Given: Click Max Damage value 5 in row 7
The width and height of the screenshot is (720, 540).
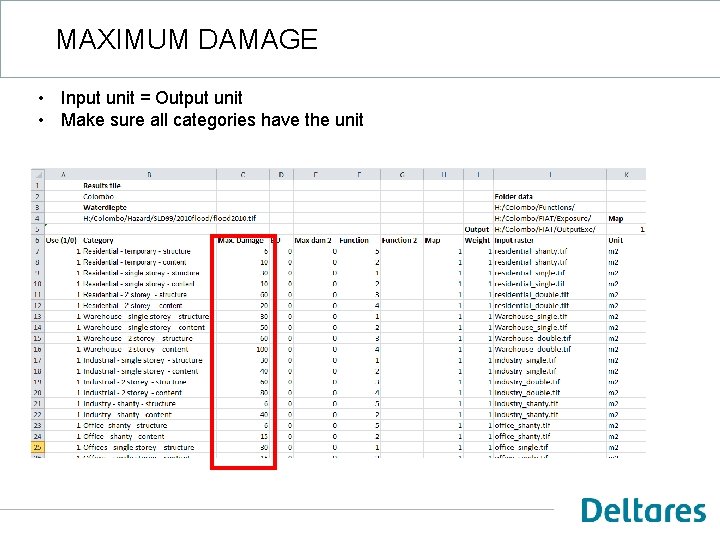Looking at the screenshot, I should point(266,251).
